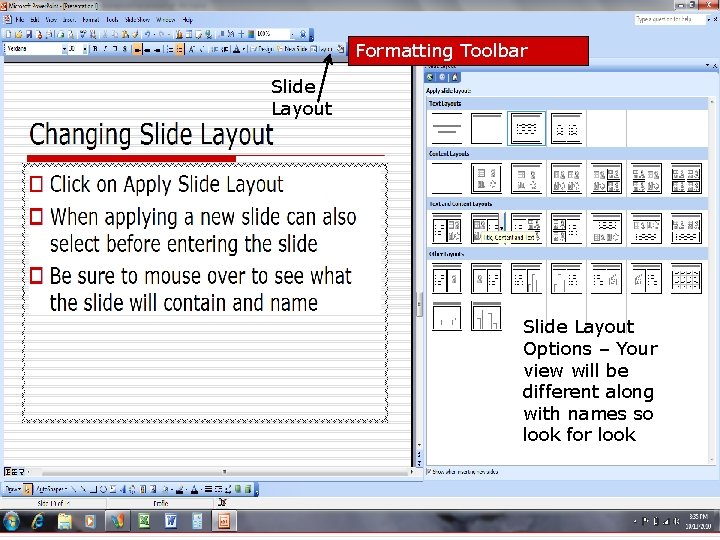Open the Slide Show menu
Image resolution: width=720 pixels, height=540 pixels.
click(137, 20)
